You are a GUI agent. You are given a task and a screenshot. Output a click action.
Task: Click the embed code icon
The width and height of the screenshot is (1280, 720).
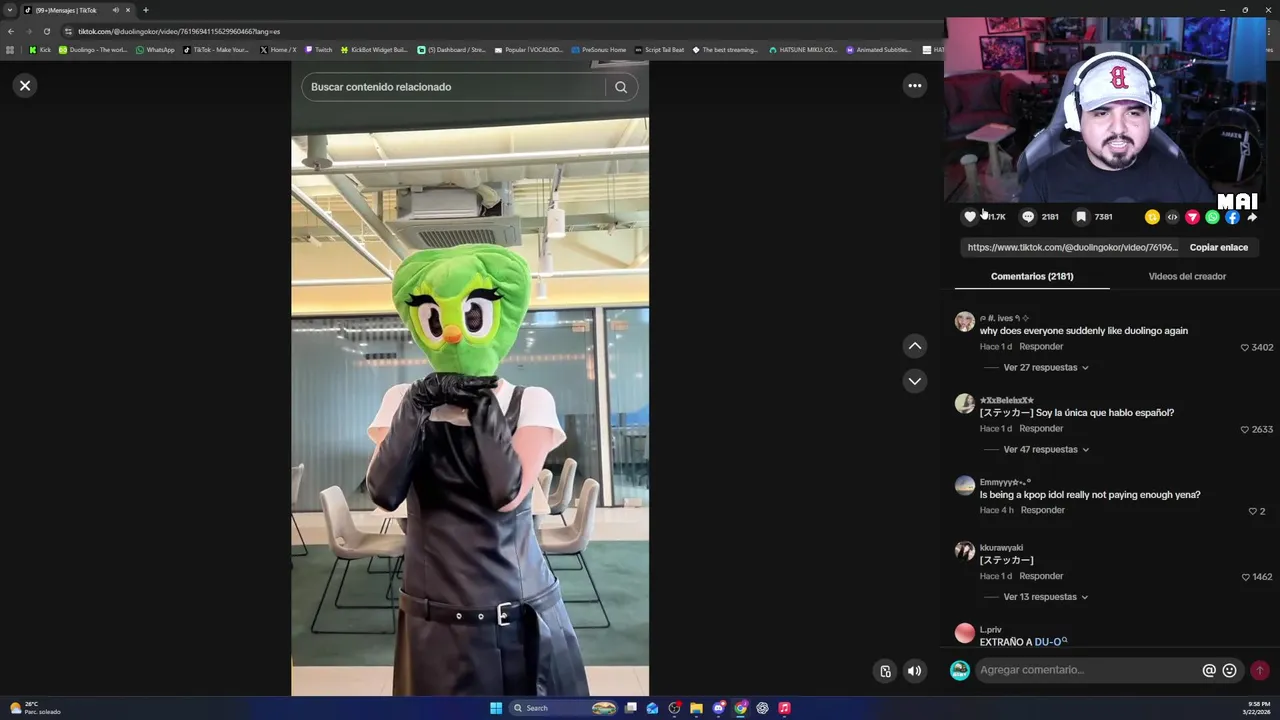coord(1172,217)
